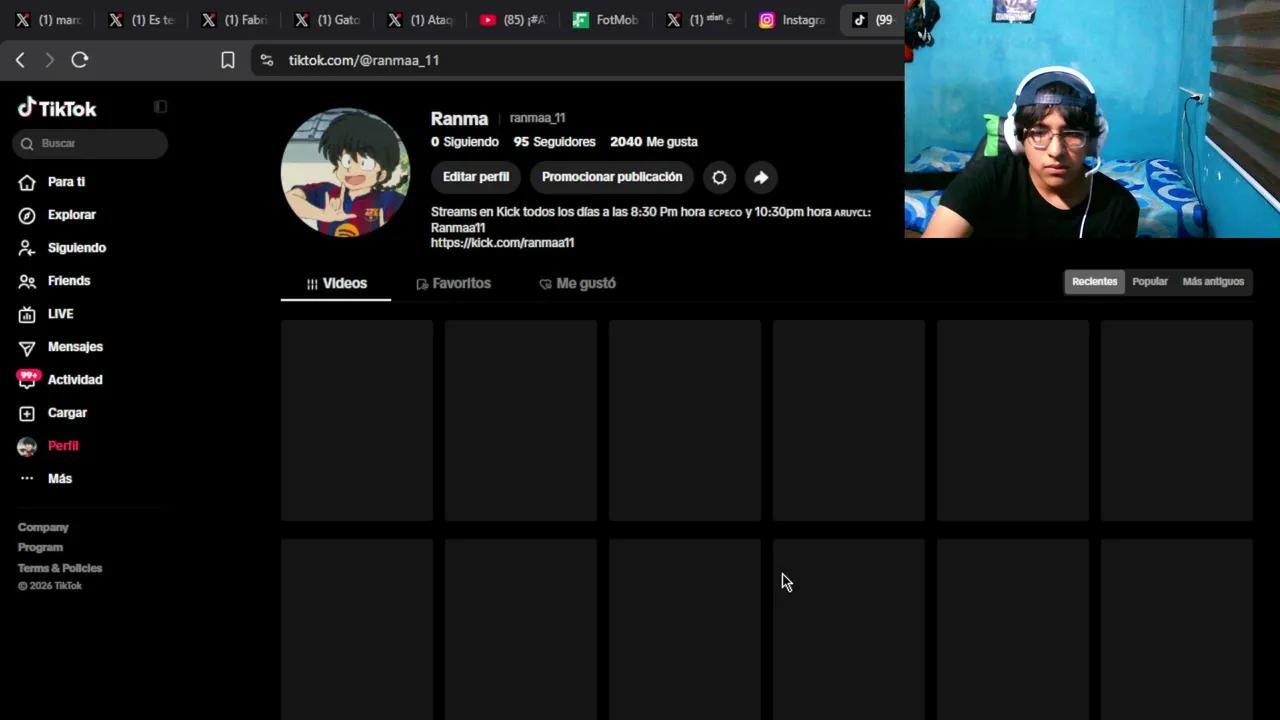Switch to the X tab titled 'Gato'
The image size is (1280, 720).
pos(326,20)
